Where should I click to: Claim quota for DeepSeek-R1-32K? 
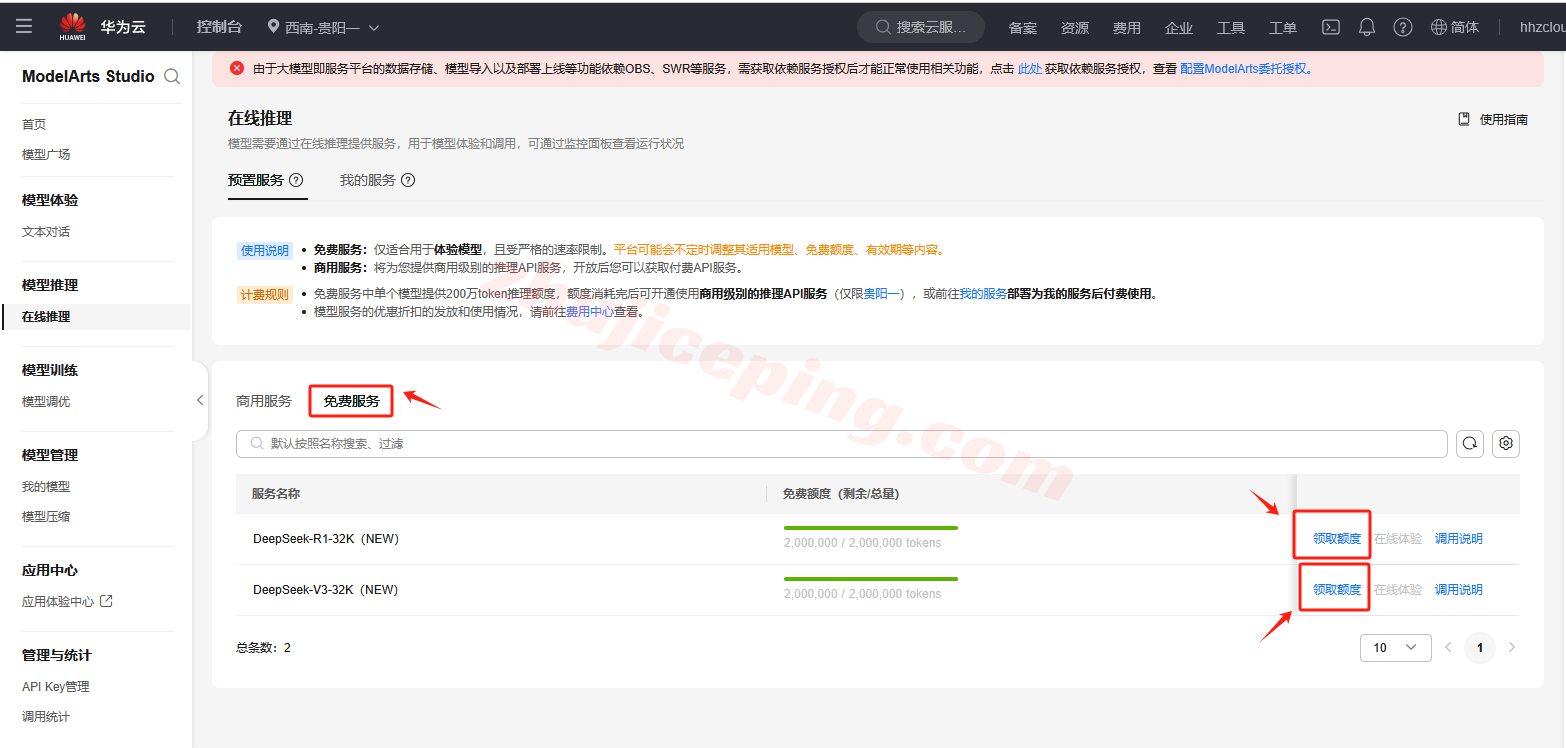click(x=1337, y=538)
